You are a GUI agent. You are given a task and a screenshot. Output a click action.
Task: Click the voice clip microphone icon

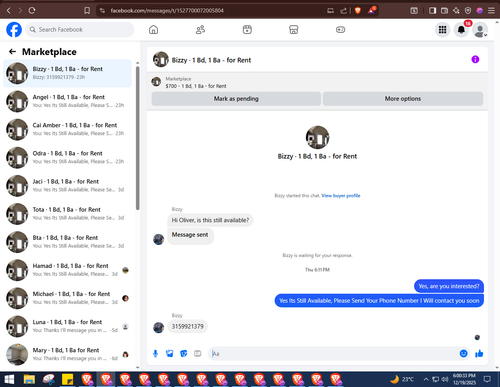155,354
